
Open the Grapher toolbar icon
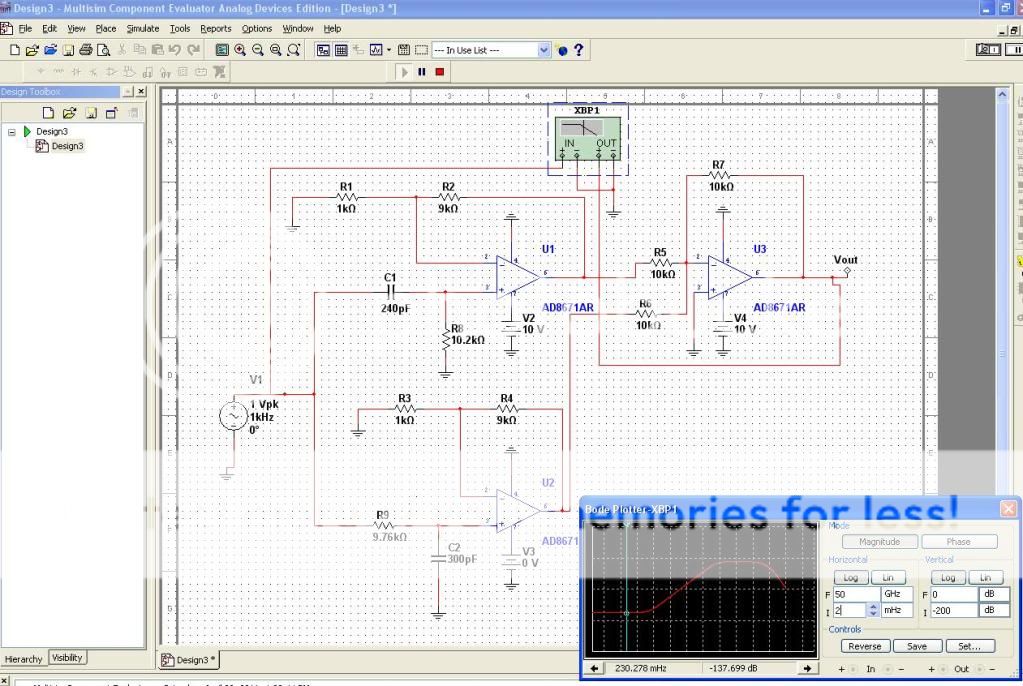(376, 50)
